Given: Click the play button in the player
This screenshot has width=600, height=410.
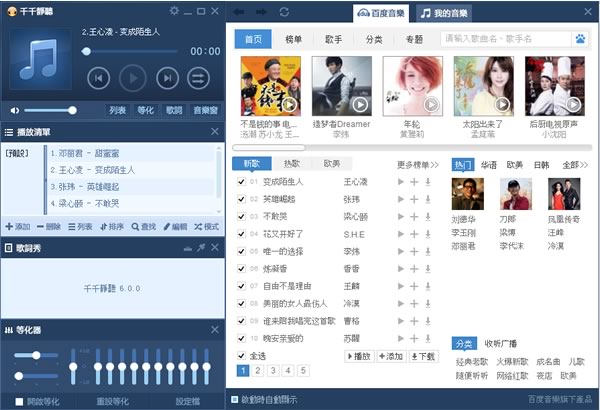Looking at the screenshot, I should coord(132,78).
